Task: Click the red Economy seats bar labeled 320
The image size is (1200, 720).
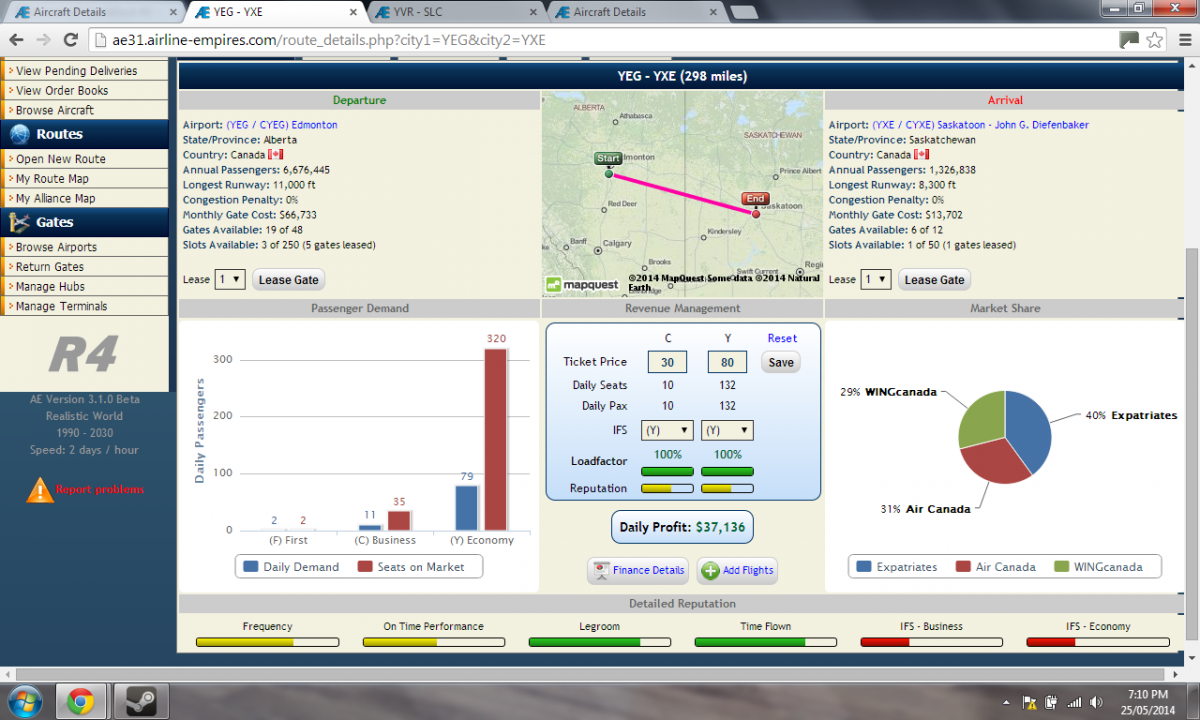Action: click(496, 439)
